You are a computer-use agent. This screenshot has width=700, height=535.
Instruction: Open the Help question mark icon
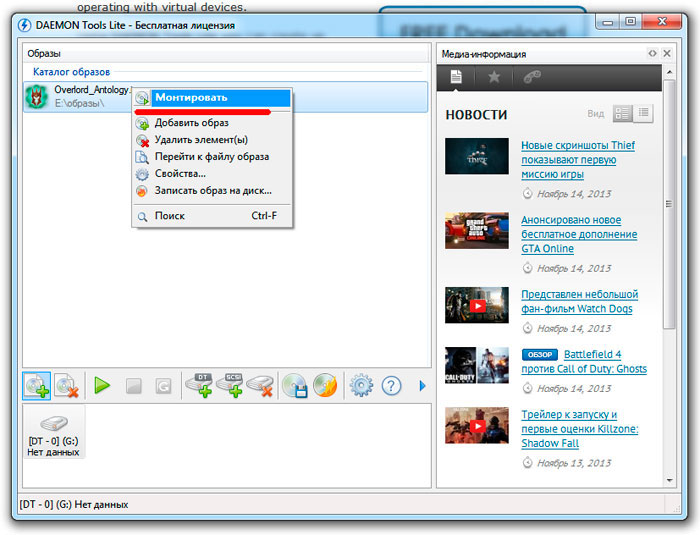coord(392,385)
